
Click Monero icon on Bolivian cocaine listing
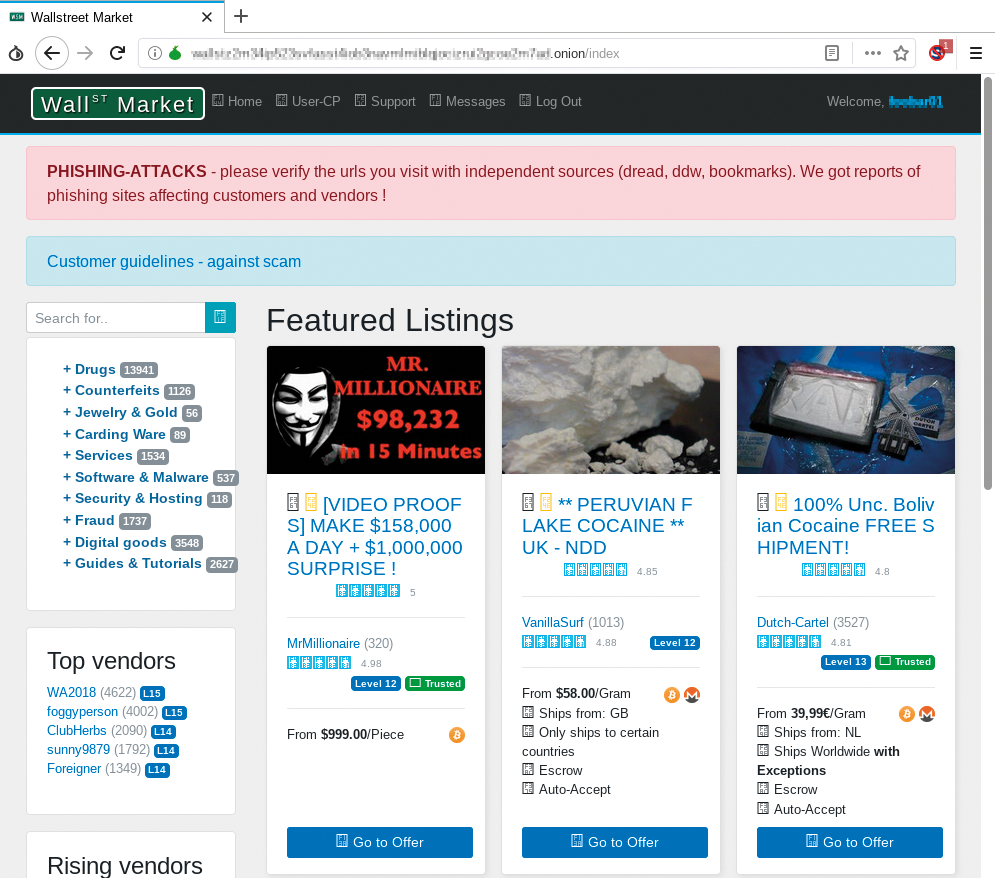pos(927,714)
